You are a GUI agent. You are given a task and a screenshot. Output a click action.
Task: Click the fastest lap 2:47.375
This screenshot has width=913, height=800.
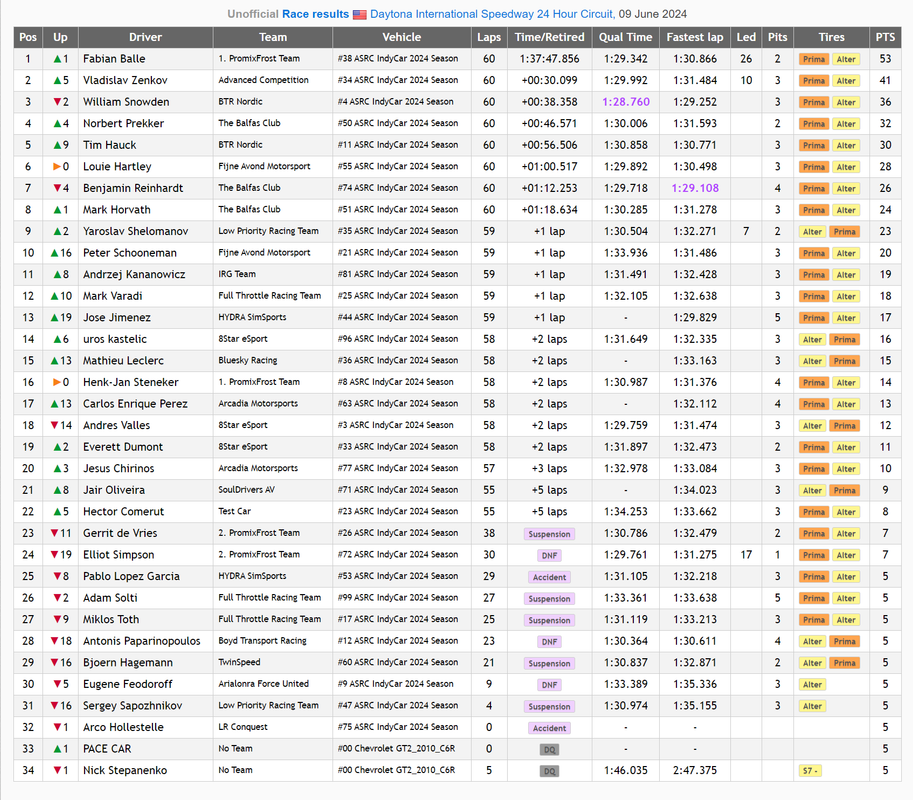point(695,770)
